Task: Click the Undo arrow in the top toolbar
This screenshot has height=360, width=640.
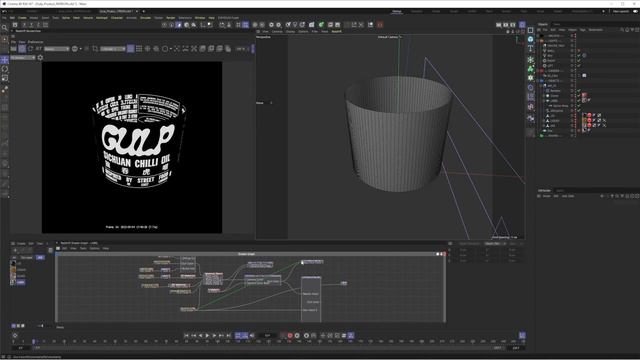Action: click(4, 11)
